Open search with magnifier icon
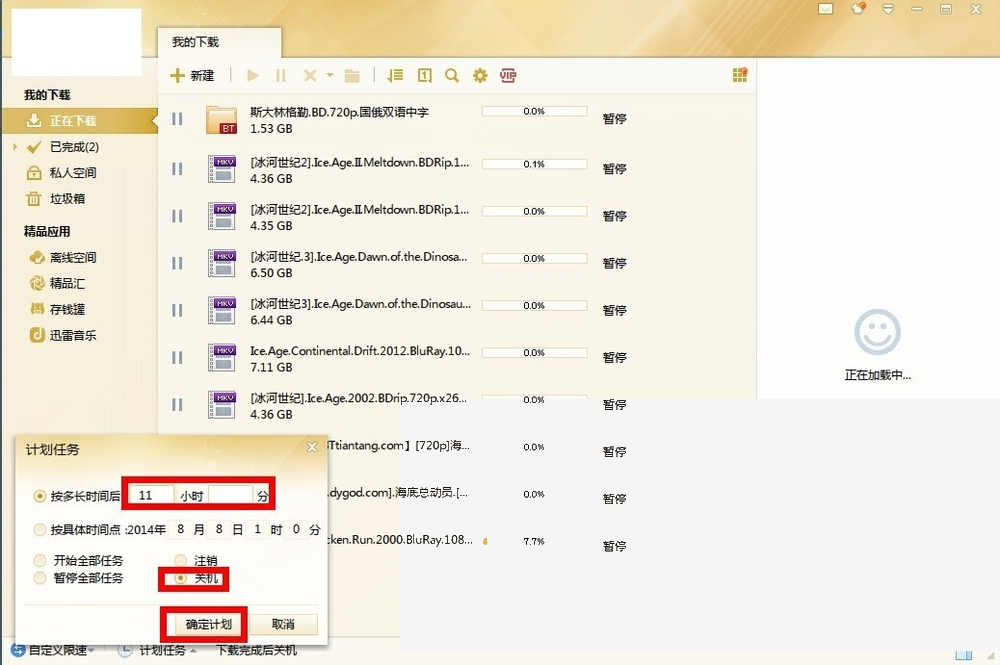Image resolution: width=1000 pixels, height=665 pixels. [x=452, y=76]
